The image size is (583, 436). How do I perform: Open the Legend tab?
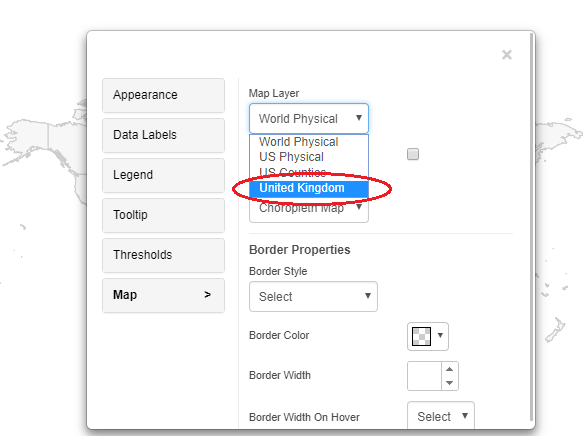[163, 175]
